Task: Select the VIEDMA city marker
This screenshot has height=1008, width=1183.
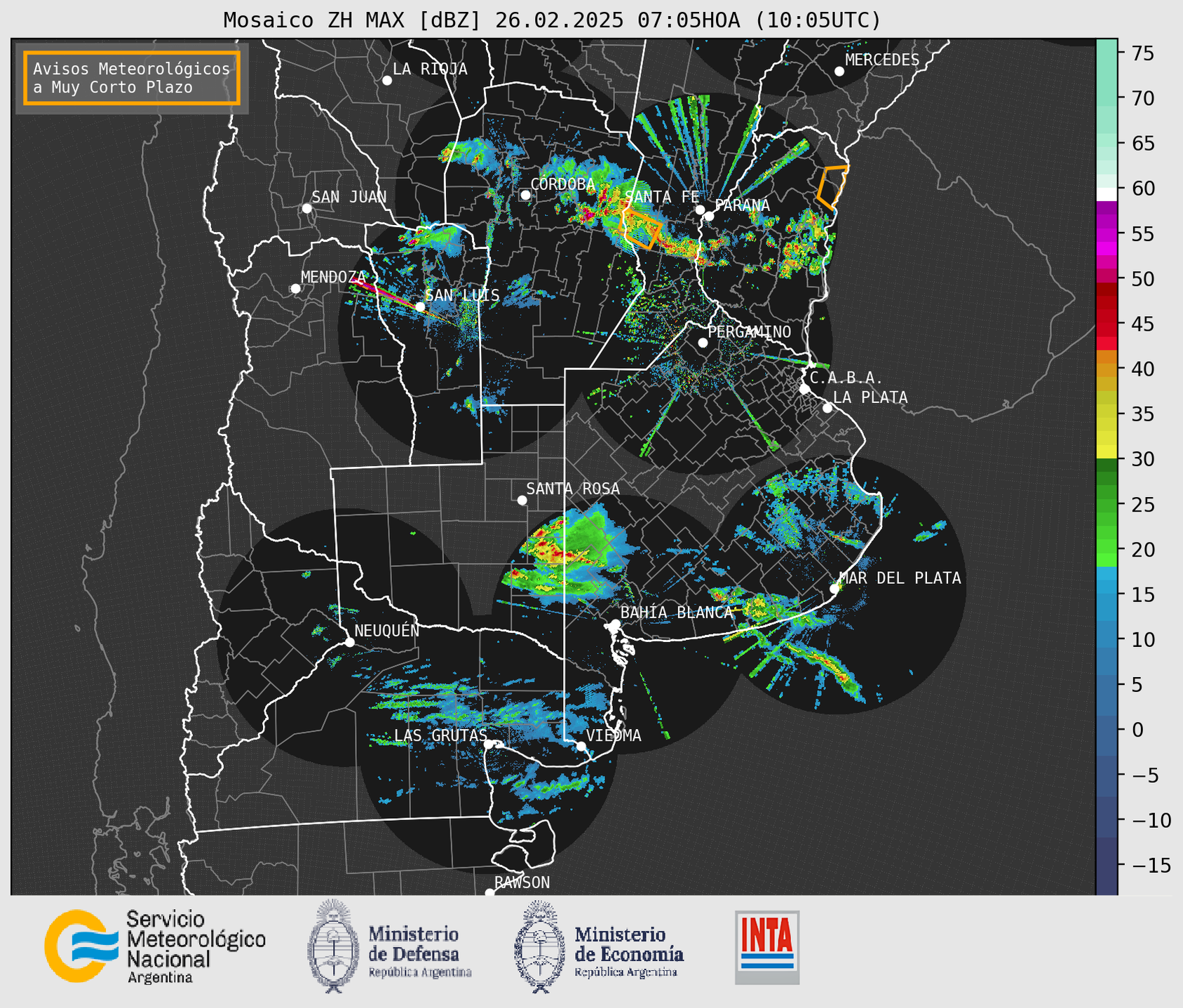Action: 581,746
